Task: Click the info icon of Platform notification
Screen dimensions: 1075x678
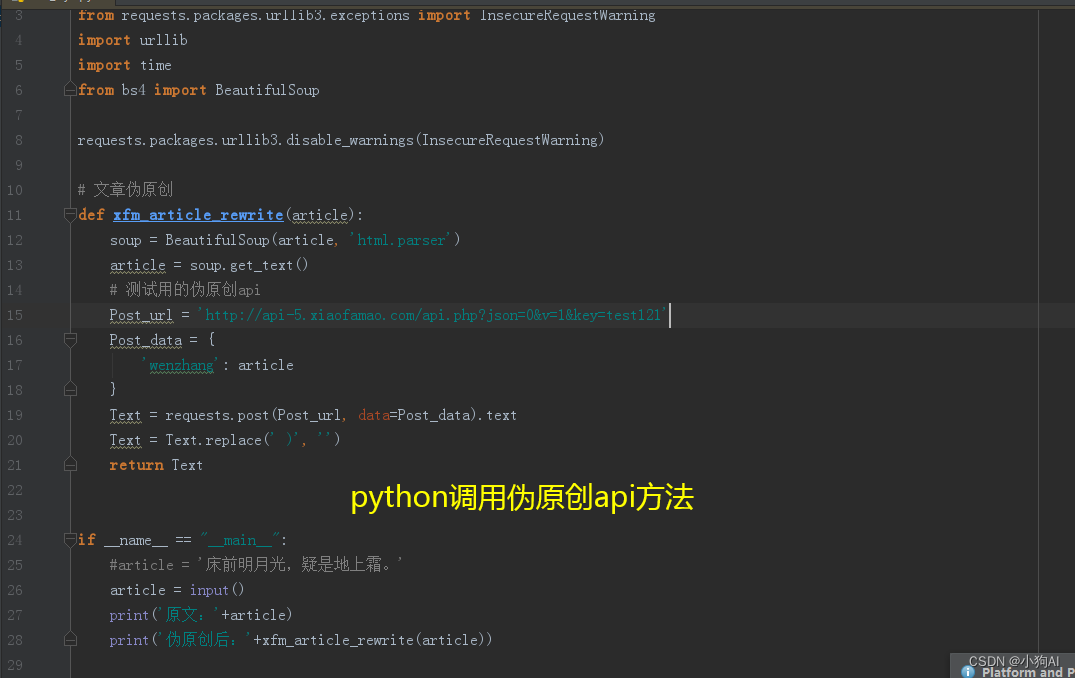Action: tap(967, 672)
